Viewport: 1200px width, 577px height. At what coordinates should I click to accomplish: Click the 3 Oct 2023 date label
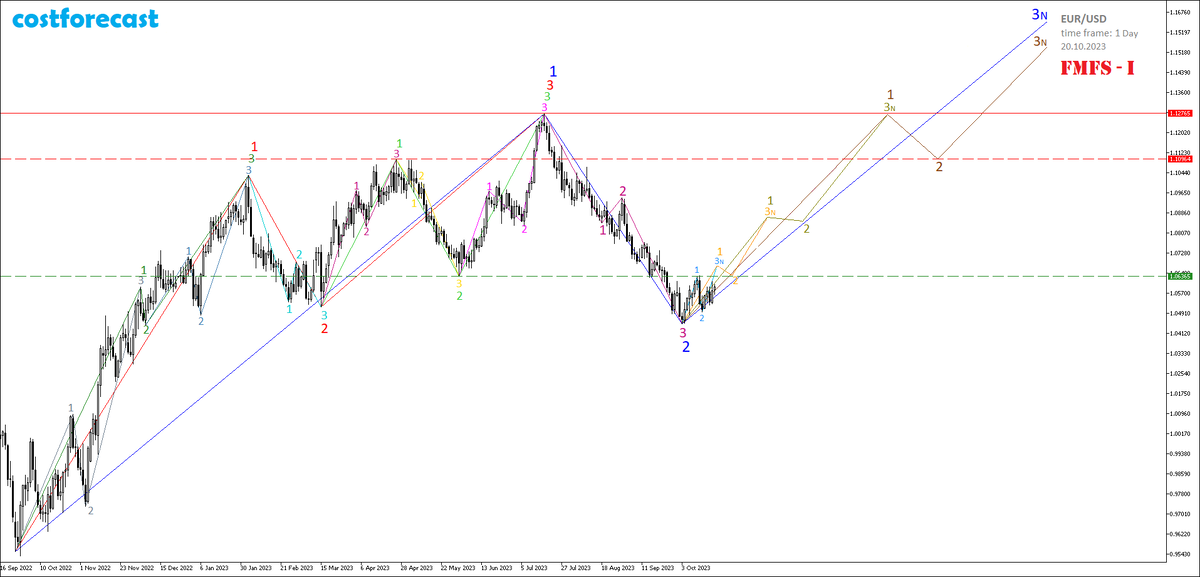695,567
